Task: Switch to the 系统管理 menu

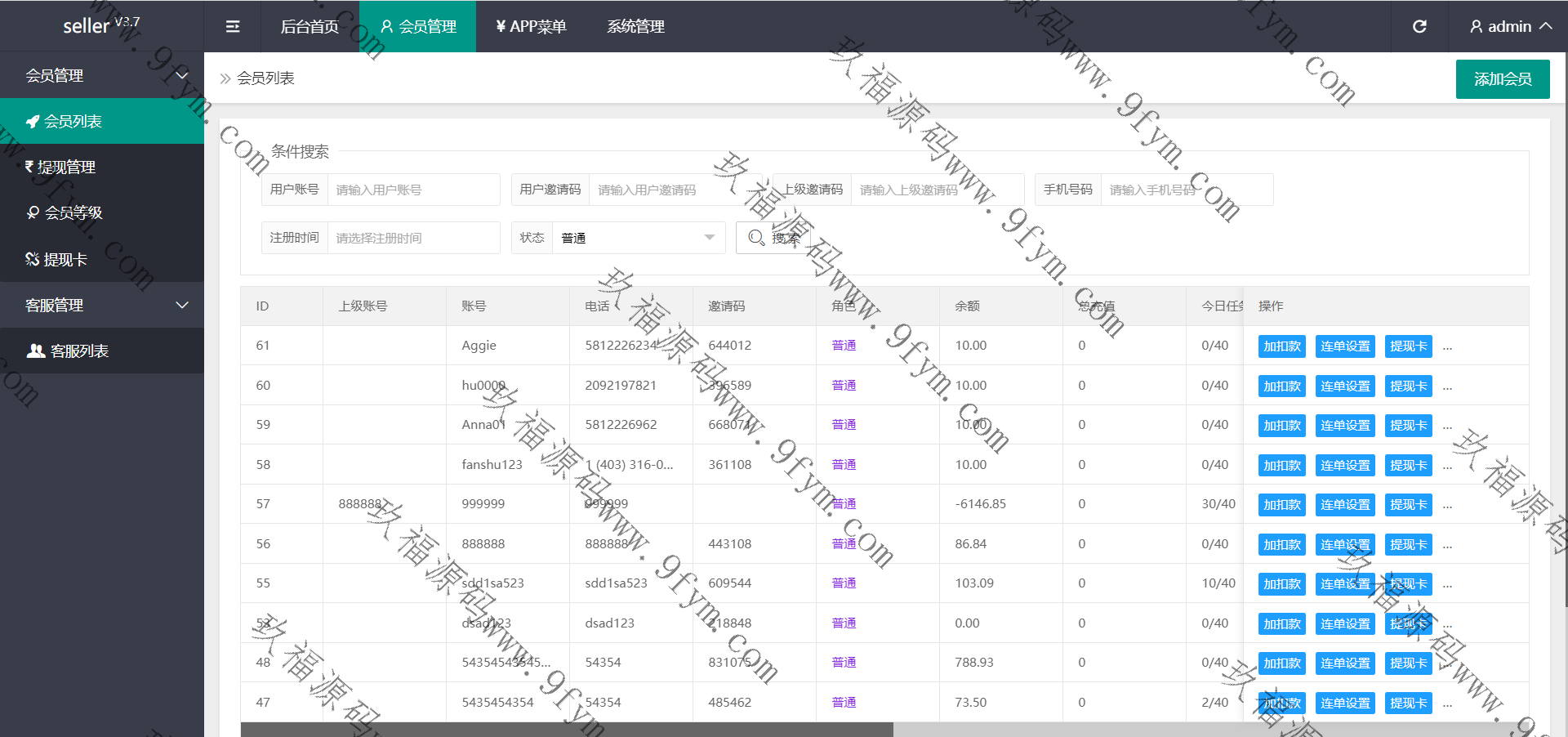Action: click(x=635, y=26)
